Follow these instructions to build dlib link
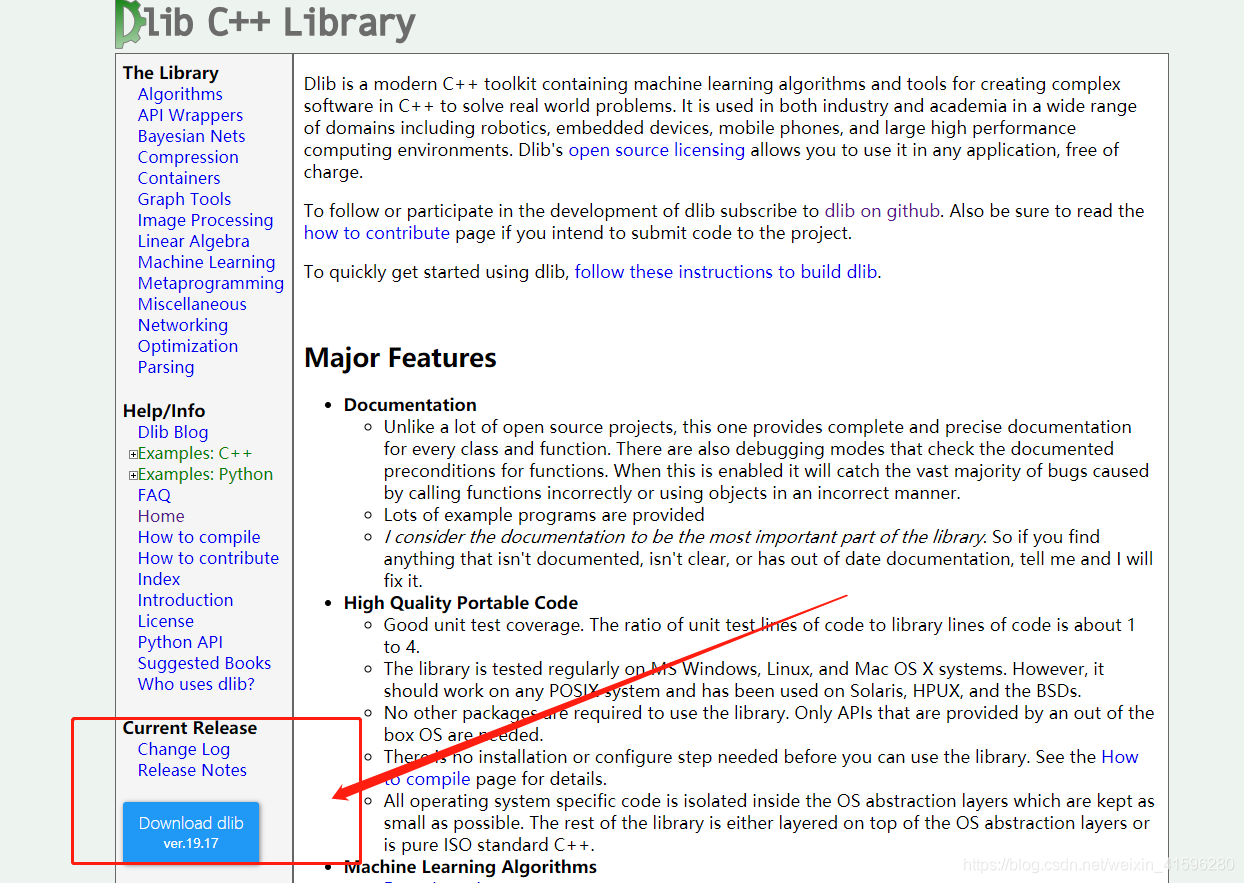Screen dimensions: 1244x883 tap(727, 272)
